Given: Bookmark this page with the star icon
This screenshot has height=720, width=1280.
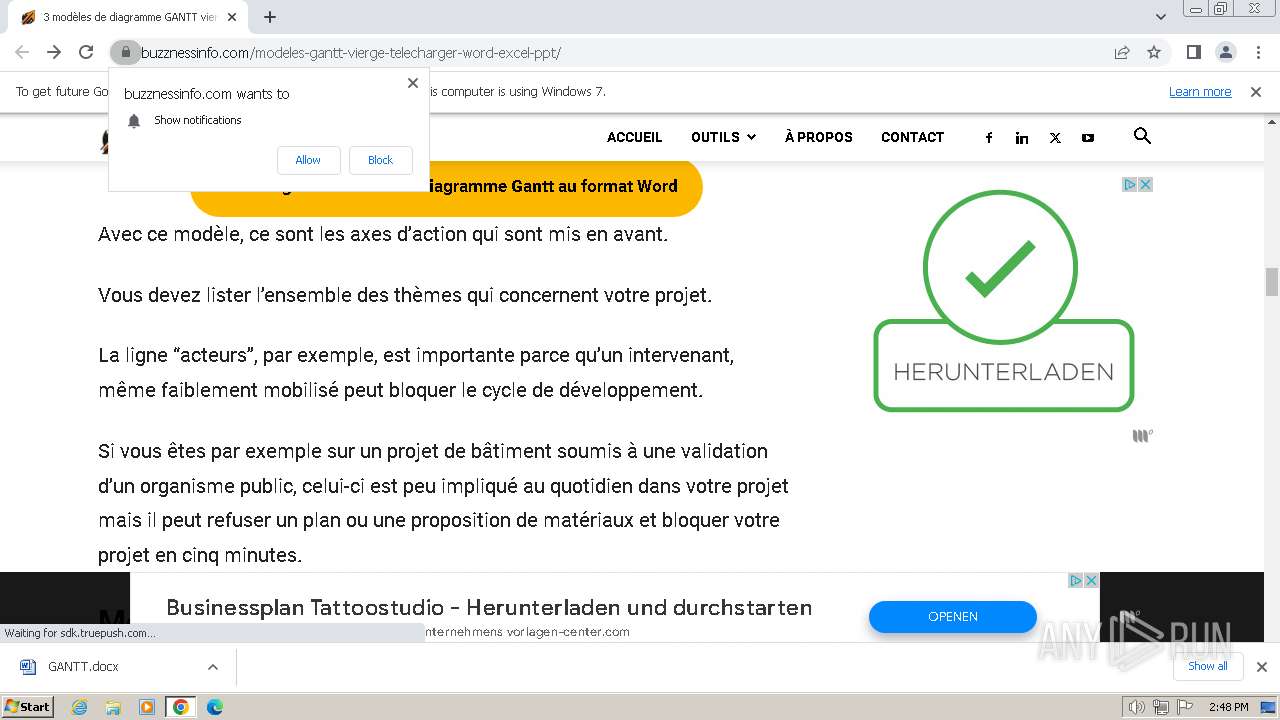Looking at the screenshot, I should 1154,53.
